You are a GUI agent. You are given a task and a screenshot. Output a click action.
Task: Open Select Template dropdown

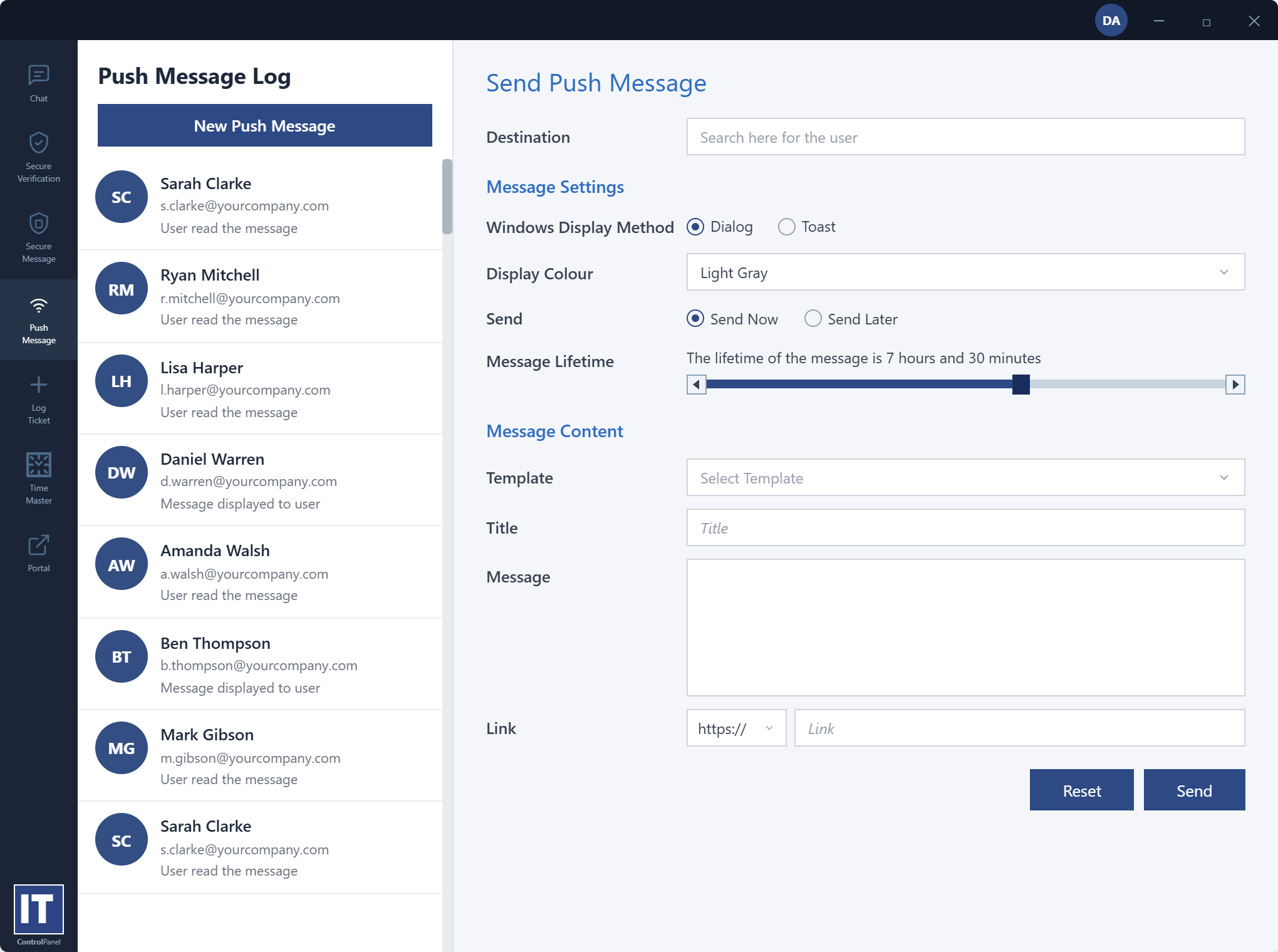pos(965,477)
